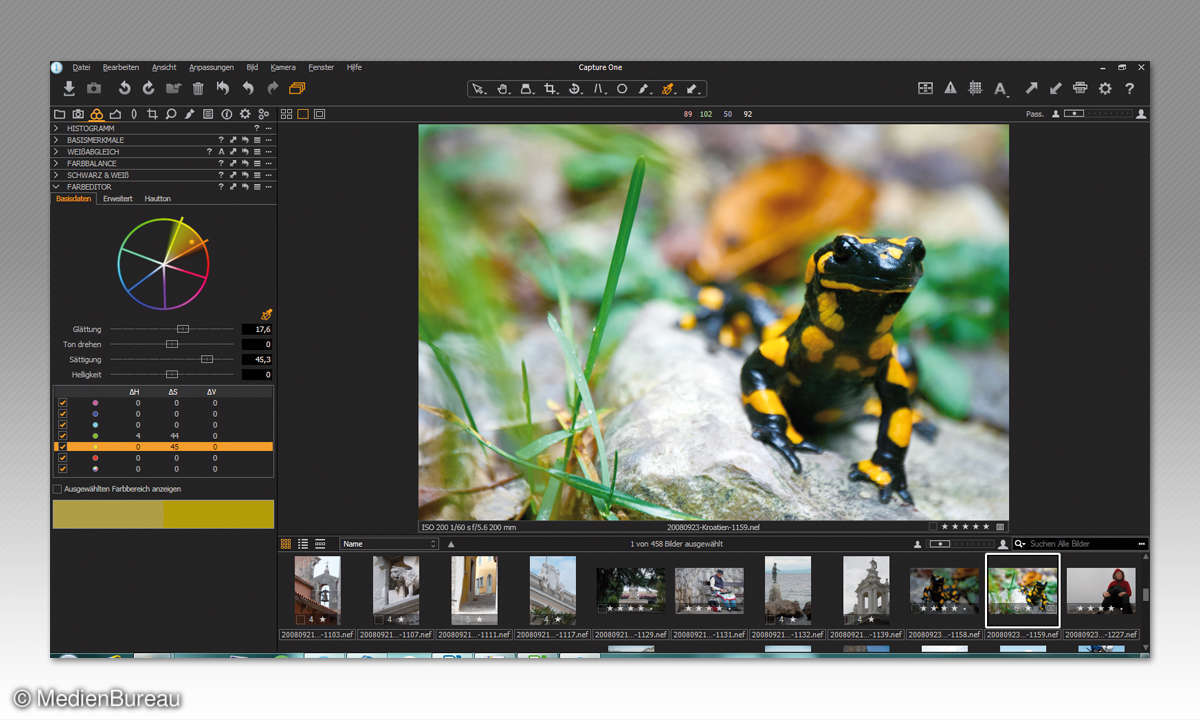Image resolution: width=1200 pixels, height=720 pixels.
Task: Open the Bearbeiten menu
Action: (121, 67)
